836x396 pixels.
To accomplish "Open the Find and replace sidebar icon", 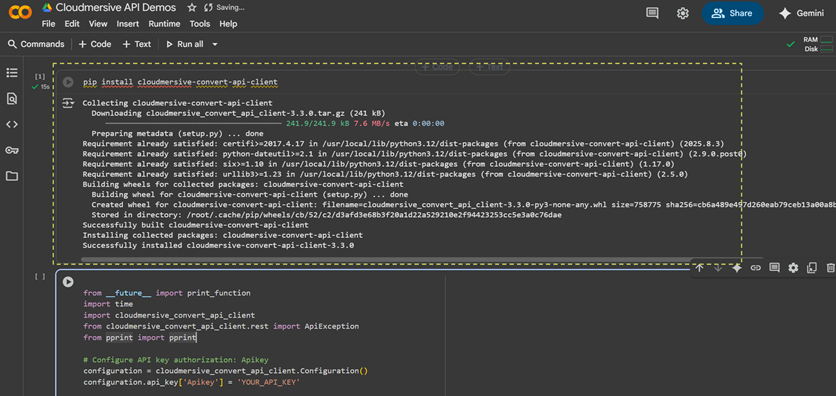I will point(12,99).
